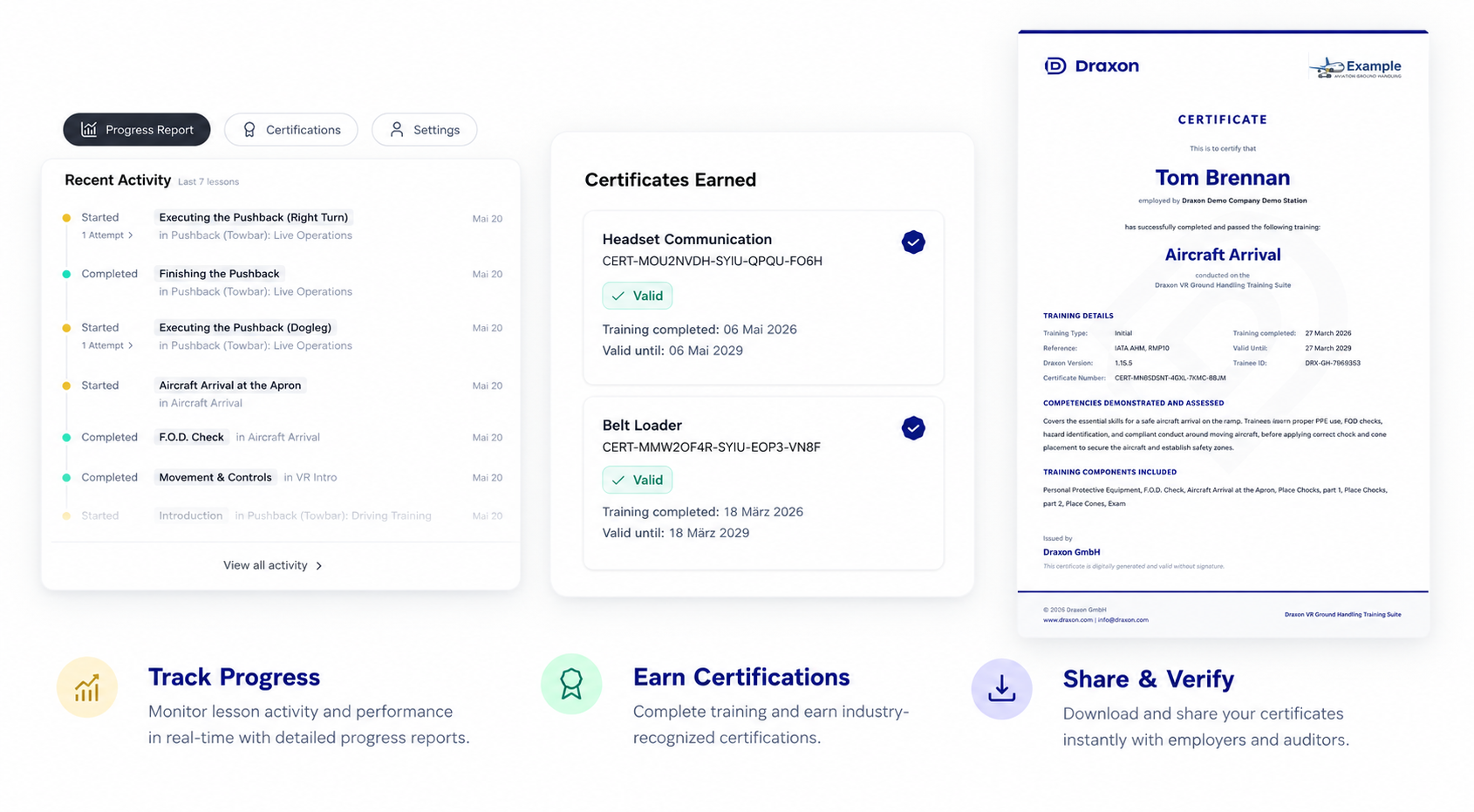
Task: Click the Earn Certifications heading
Action: [741, 677]
